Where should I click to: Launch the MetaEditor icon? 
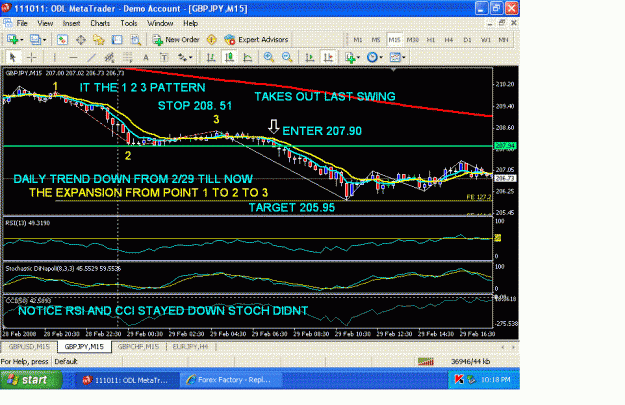point(211,39)
